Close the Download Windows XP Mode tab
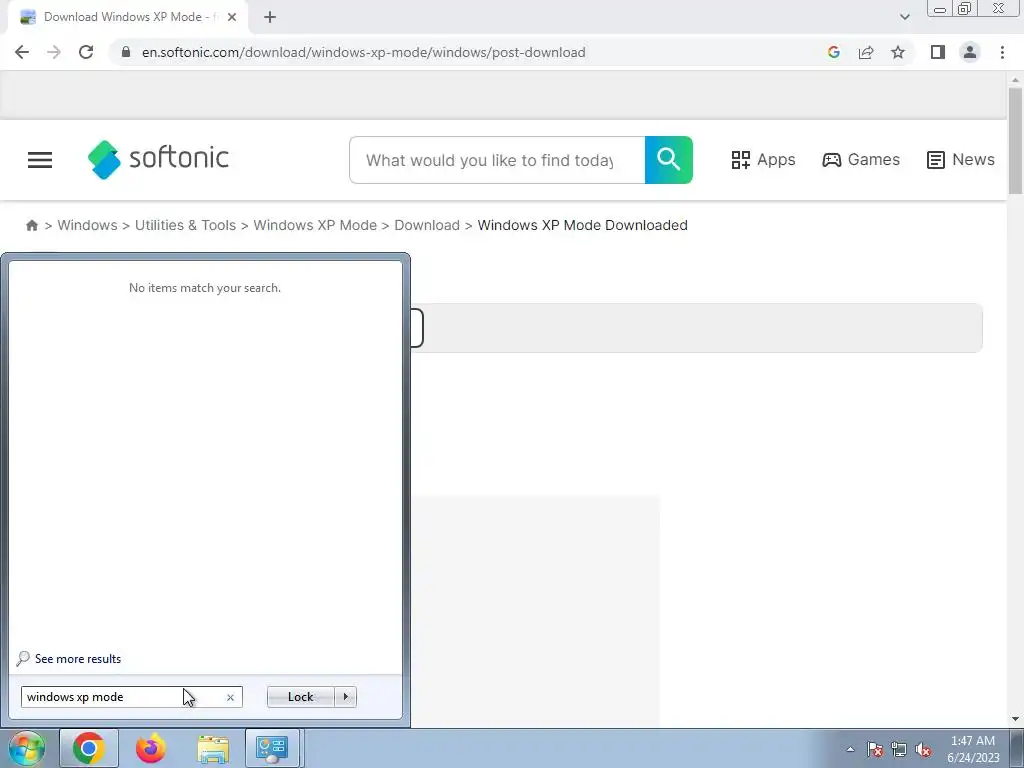 tap(232, 17)
